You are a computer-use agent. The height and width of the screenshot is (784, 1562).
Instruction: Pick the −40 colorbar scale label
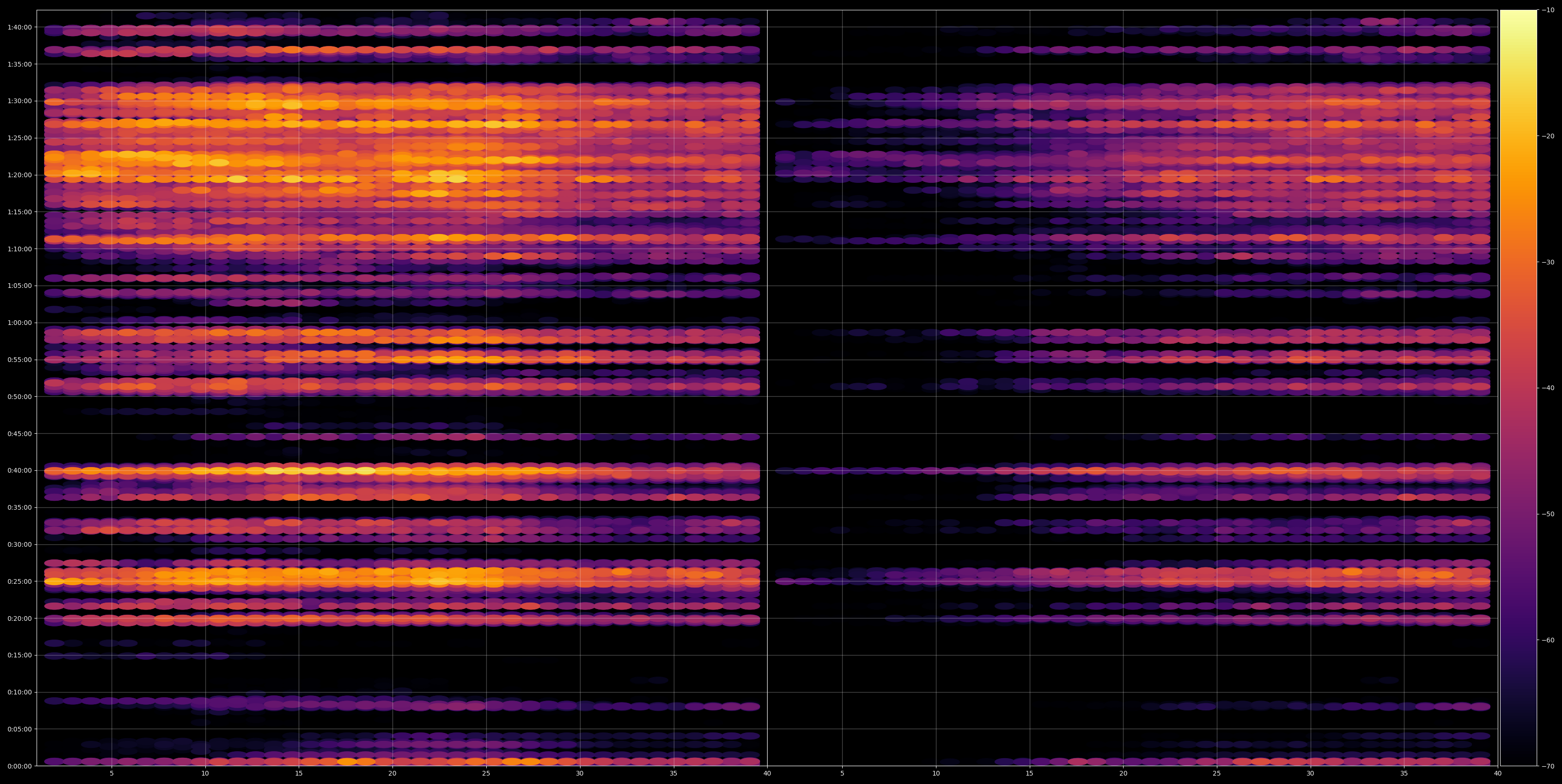pyautogui.click(x=1547, y=388)
